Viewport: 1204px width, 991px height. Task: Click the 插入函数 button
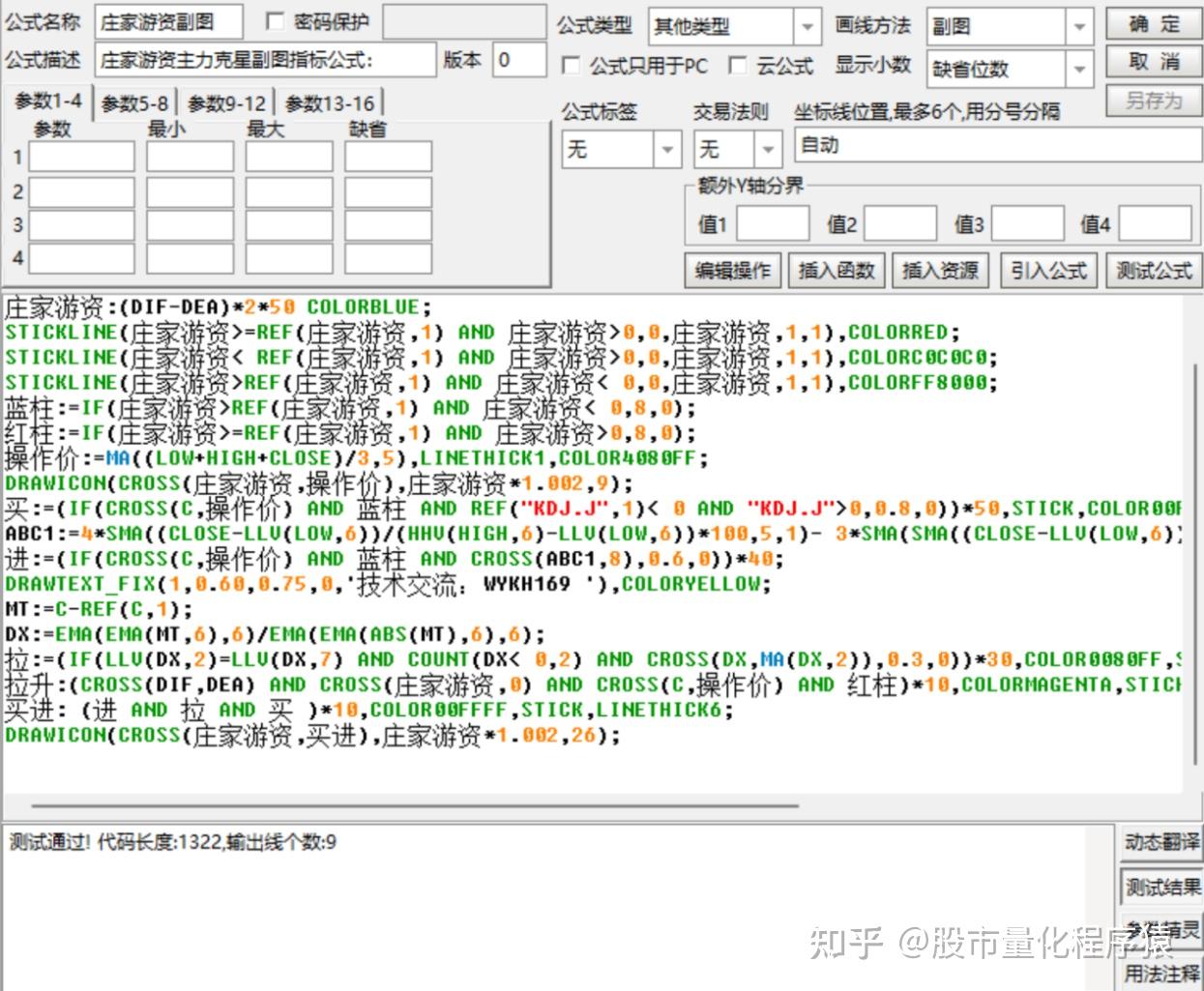pyautogui.click(x=837, y=271)
